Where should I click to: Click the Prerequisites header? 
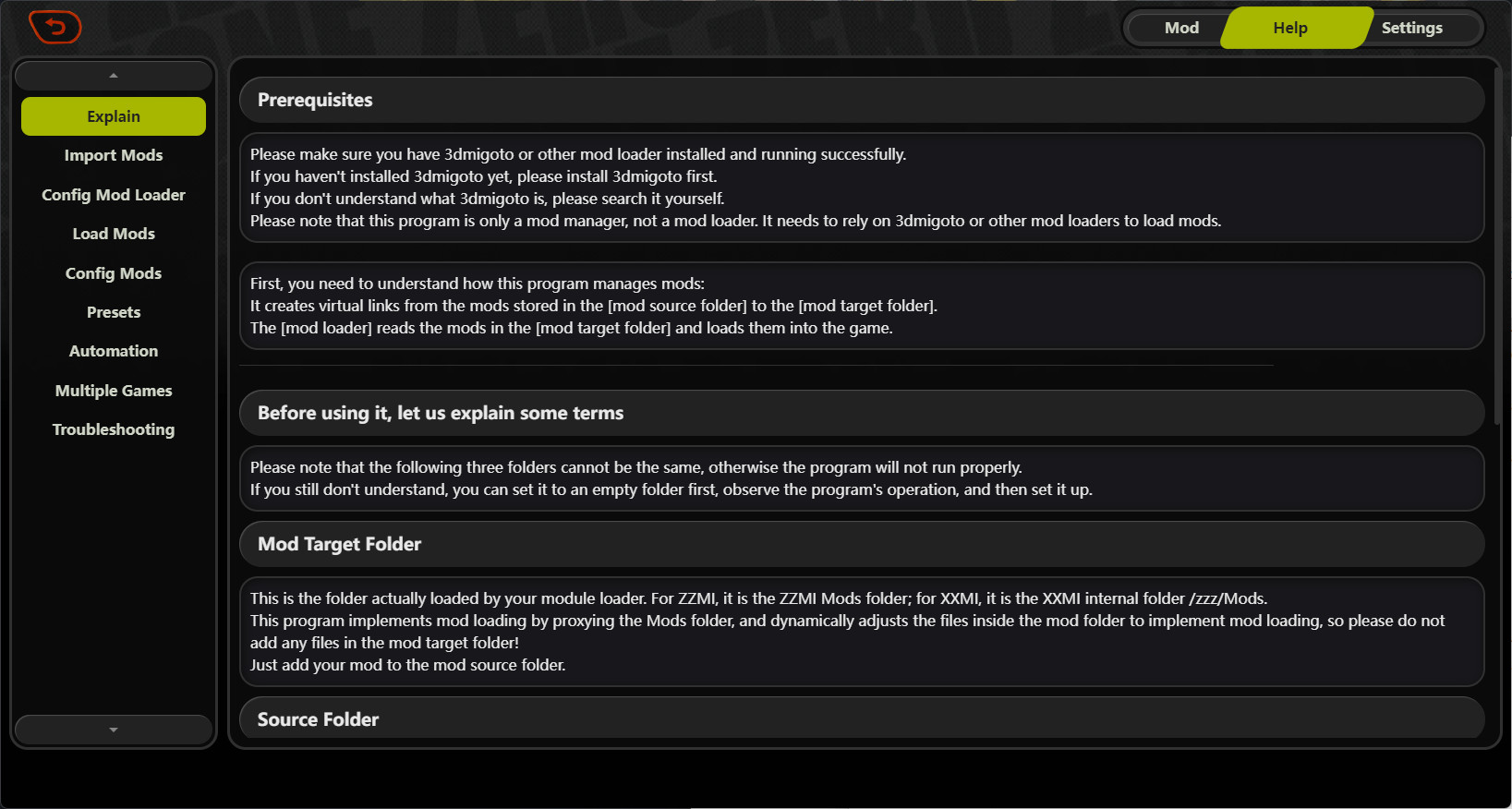[315, 100]
